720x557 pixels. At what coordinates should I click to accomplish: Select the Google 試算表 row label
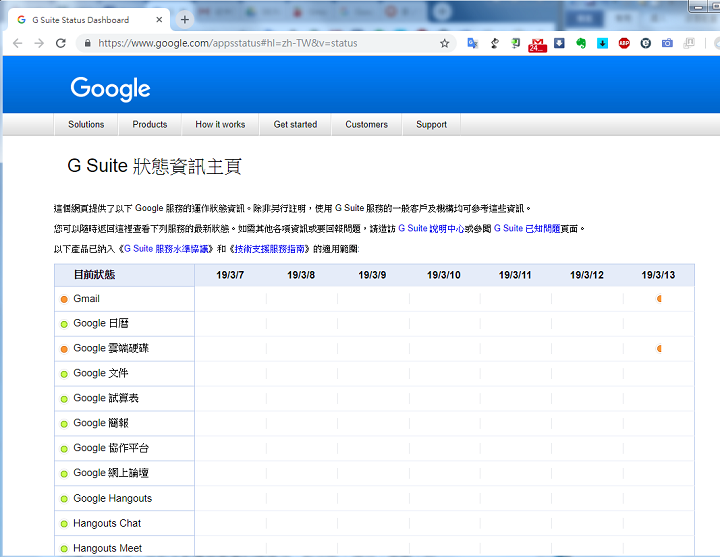click(x=106, y=398)
